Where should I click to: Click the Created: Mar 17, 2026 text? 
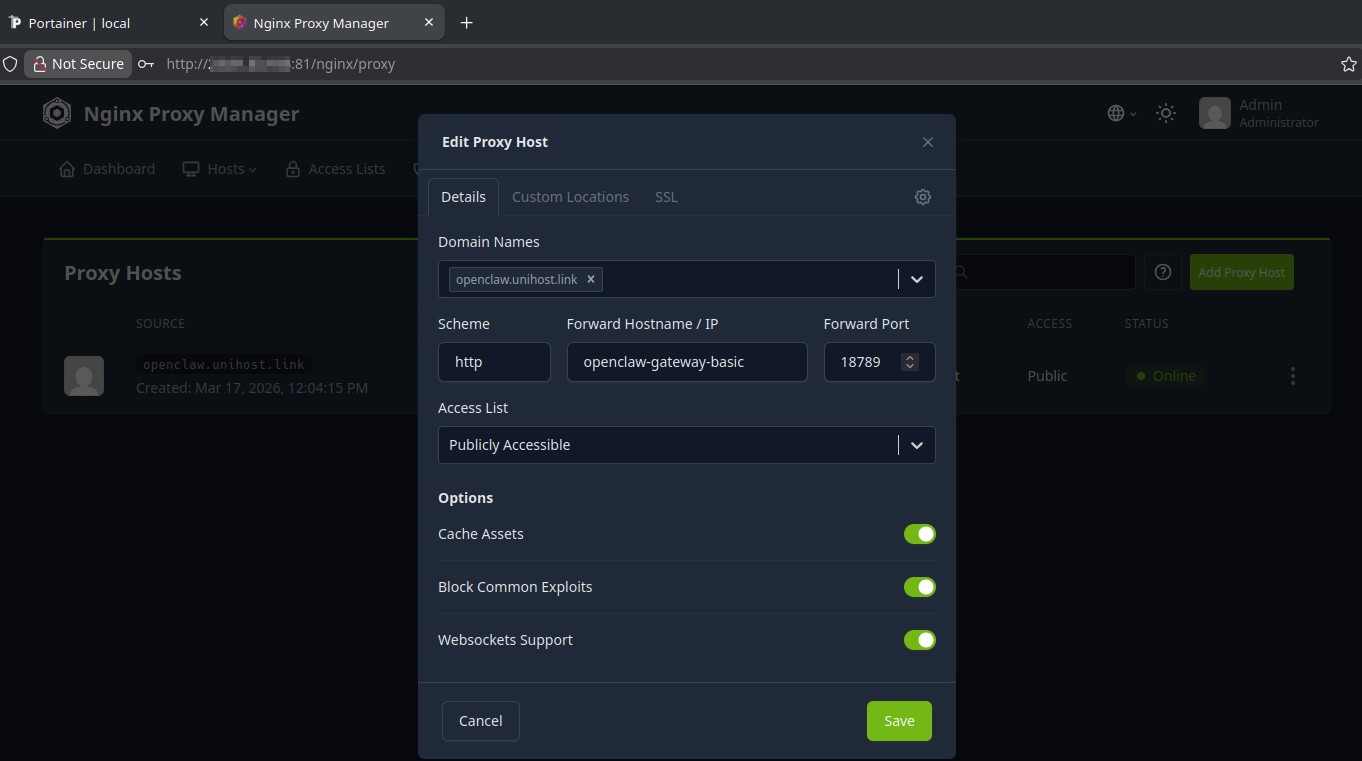pyautogui.click(x=252, y=387)
